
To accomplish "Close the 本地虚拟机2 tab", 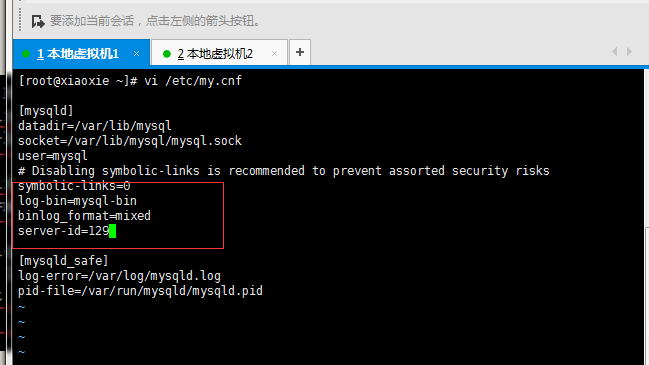I will [x=274, y=53].
